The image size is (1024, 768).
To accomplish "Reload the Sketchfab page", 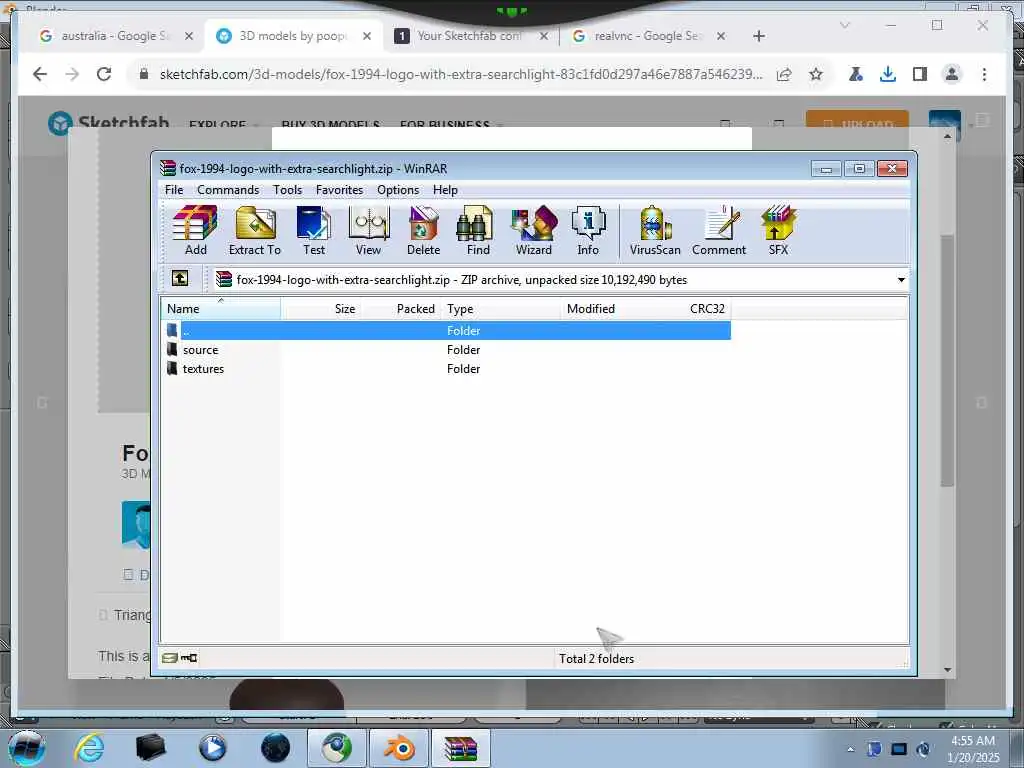I will (x=104, y=74).
